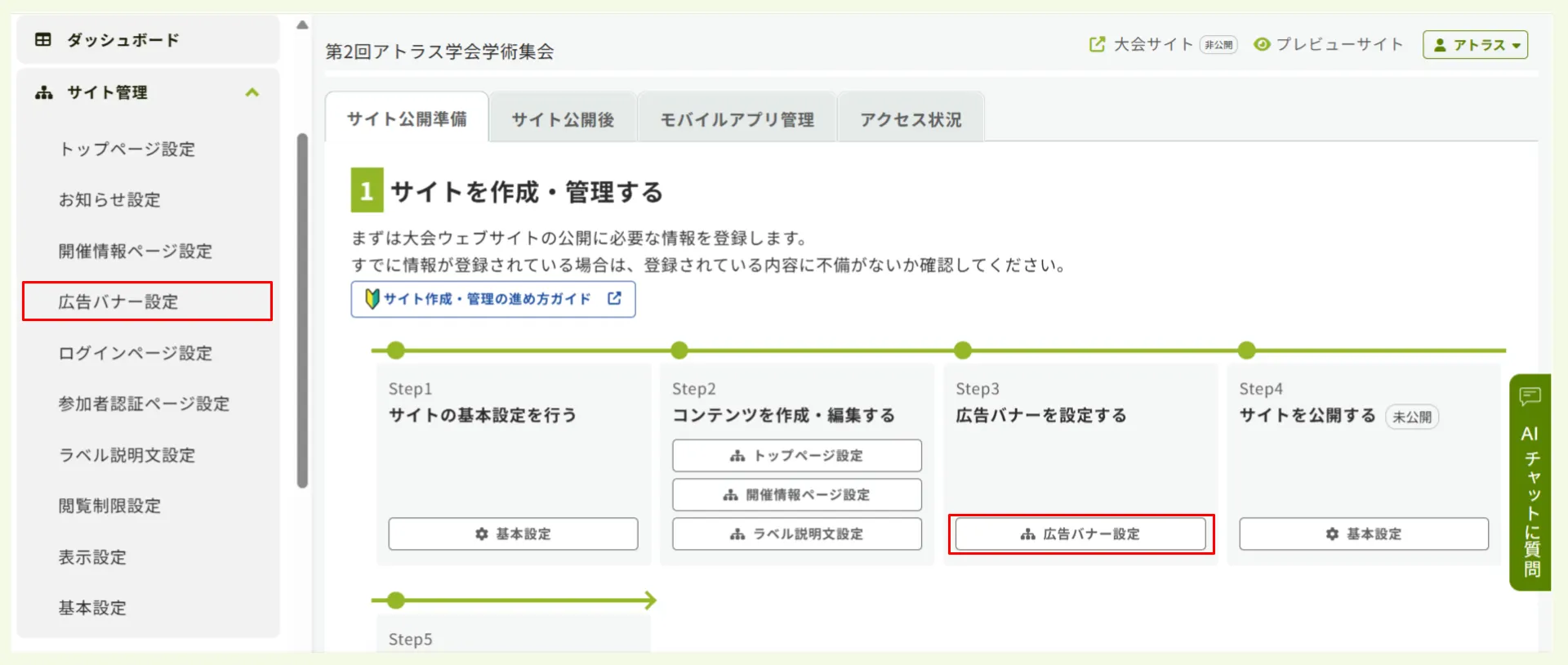Image resolution: width=1568 pixels, height=665 pixels.
Task: Click sitemap icon in ラベル説明文設定 button
Action: (x=737, y=533)
